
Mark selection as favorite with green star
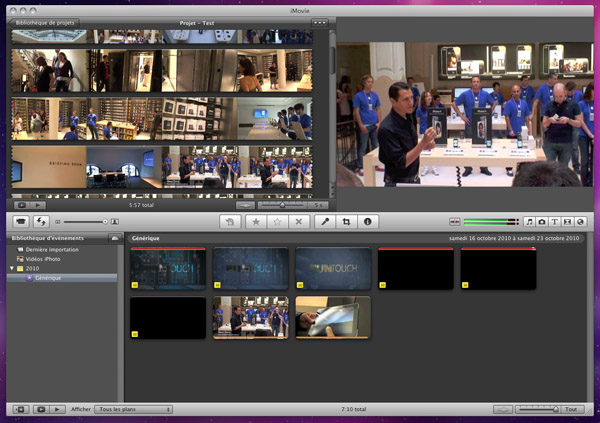[256, 222]
